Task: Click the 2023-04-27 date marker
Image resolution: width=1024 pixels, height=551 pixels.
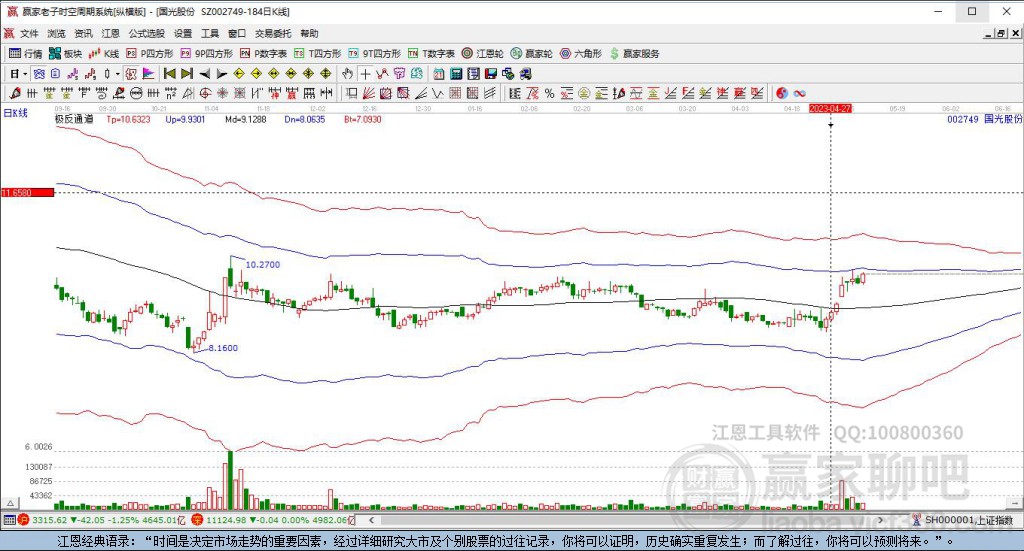Action: 831,108
